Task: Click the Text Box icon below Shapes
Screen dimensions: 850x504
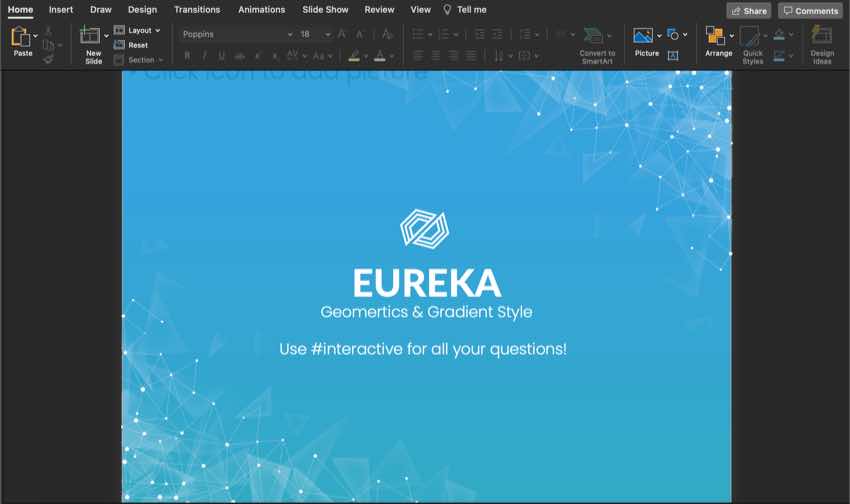Action: (x=673, y=55)
